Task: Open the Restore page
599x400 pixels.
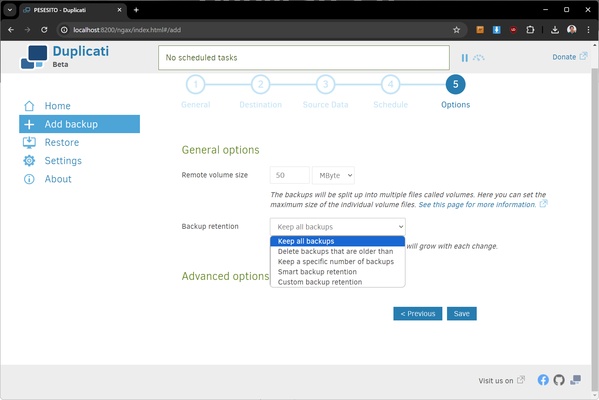Action: (62, 143)
